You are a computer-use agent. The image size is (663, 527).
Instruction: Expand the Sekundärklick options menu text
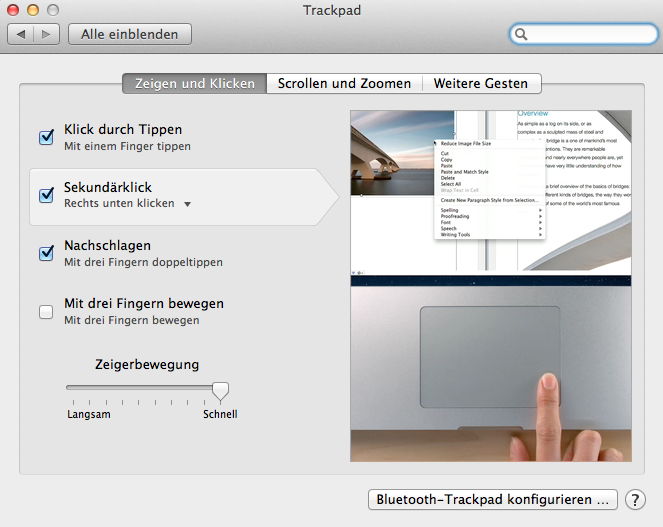click(119, 203)
